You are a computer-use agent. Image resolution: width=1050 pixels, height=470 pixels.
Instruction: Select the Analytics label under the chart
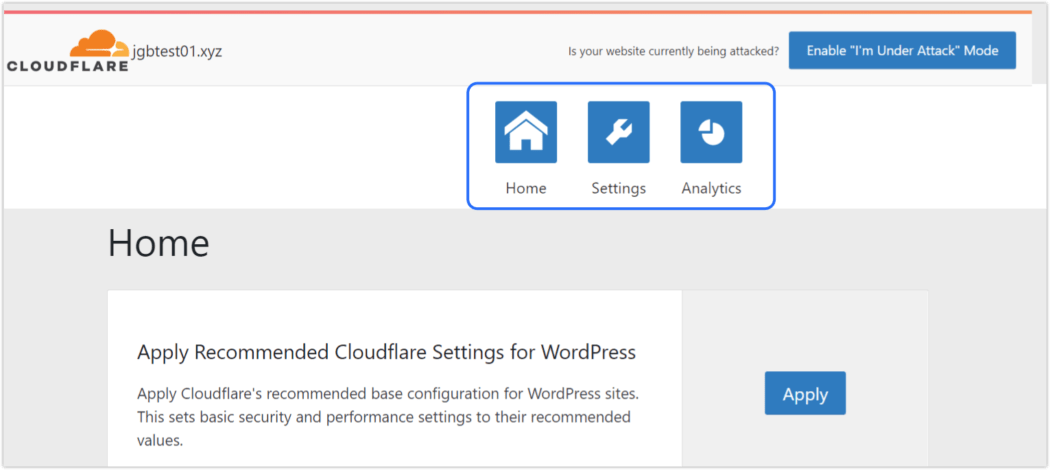point(711,188)
